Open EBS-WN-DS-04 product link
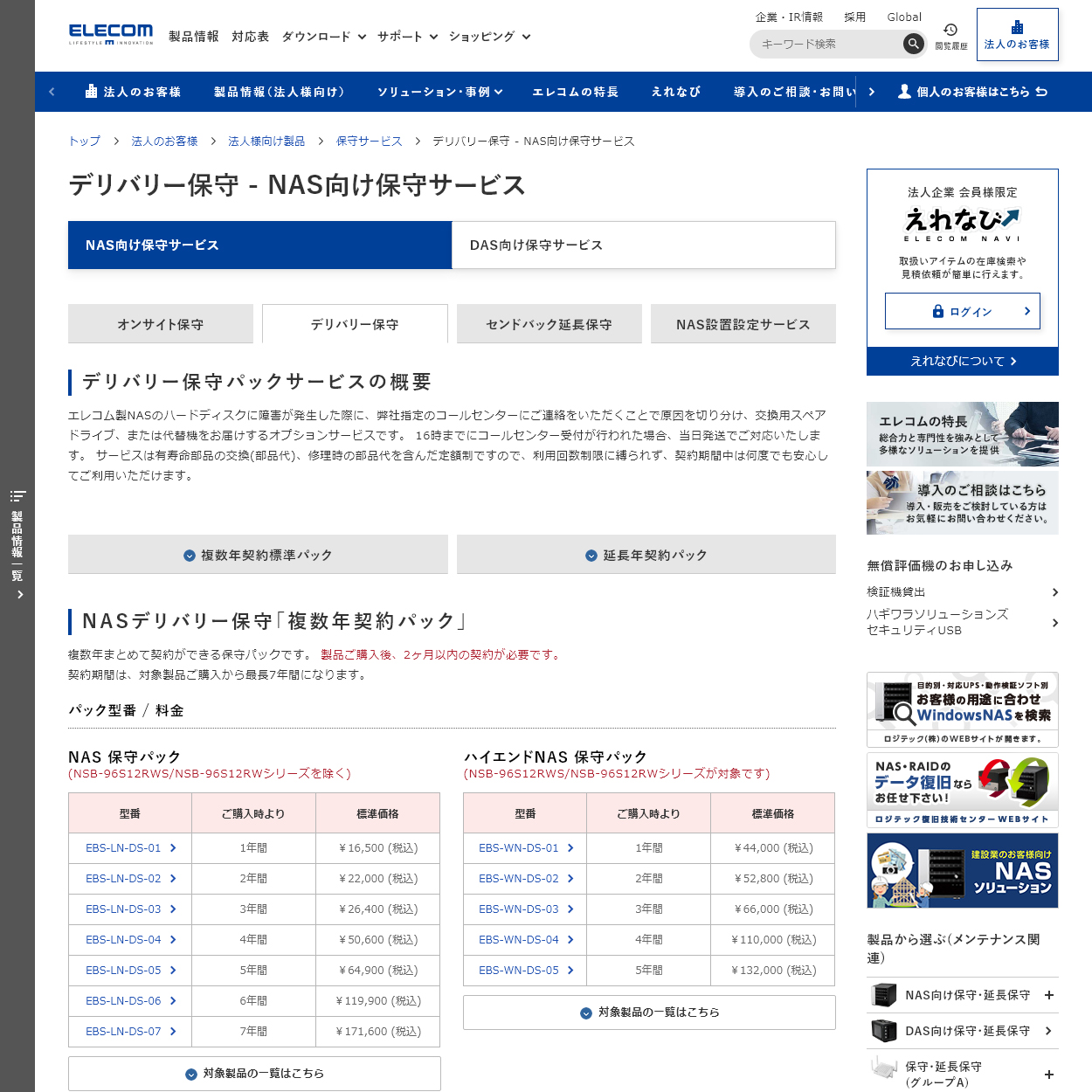The image size is (1092, 1092). [x=526, y=939]
